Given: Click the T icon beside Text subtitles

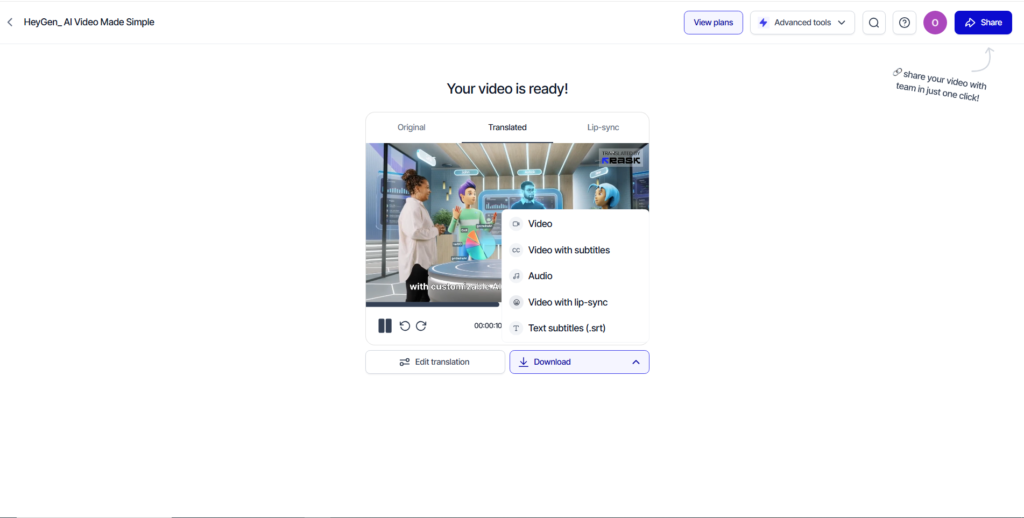Looking at the screenshot, I should pos(516,329).
